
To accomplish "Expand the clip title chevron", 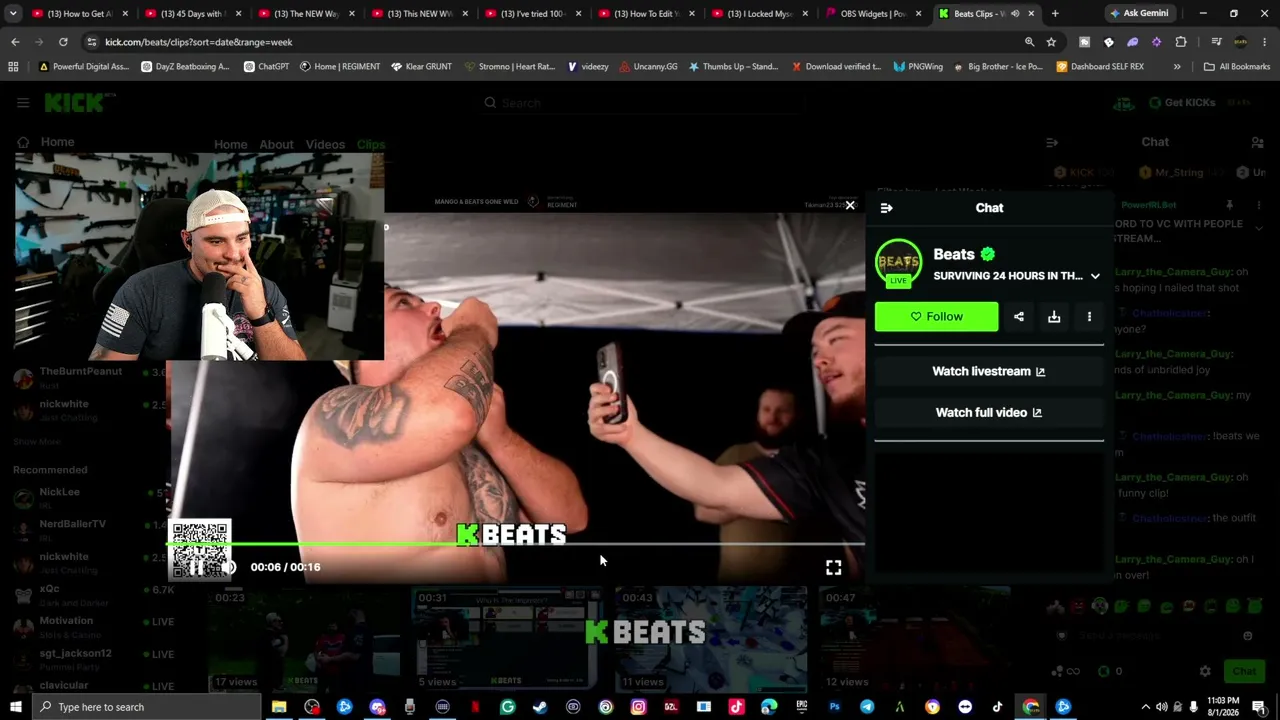I will 1095,276.
